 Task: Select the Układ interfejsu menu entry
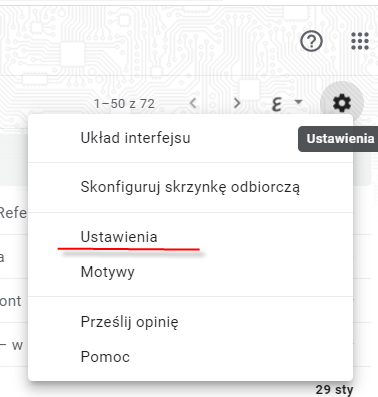click(x=190, y=138)
